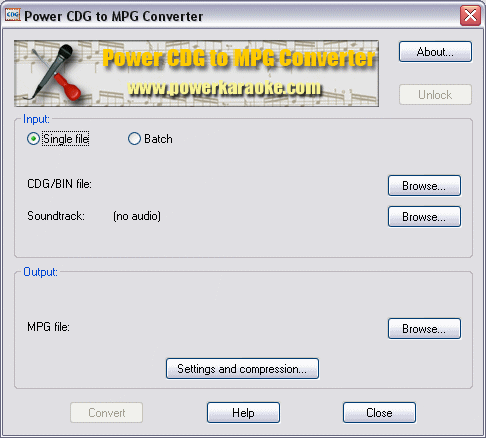Image resolution: width=486 pixels, height=438 pixels.
Task: Browse for the CDG/BIN file
Action: click(424, 186)
